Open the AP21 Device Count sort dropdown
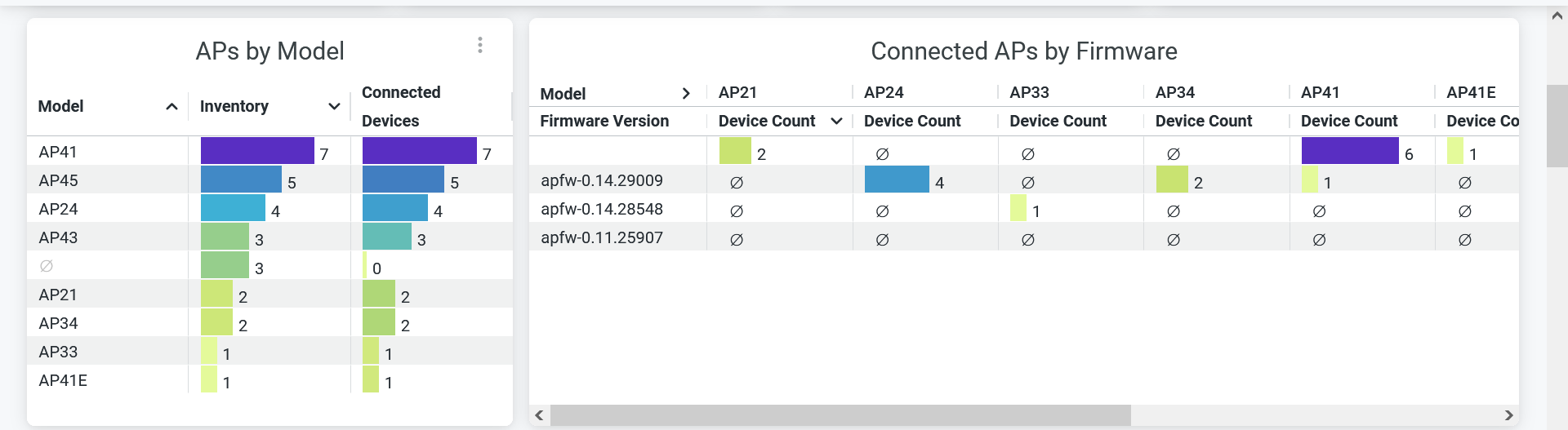This screenshot has width=1568, height=430. click(836, 122)
